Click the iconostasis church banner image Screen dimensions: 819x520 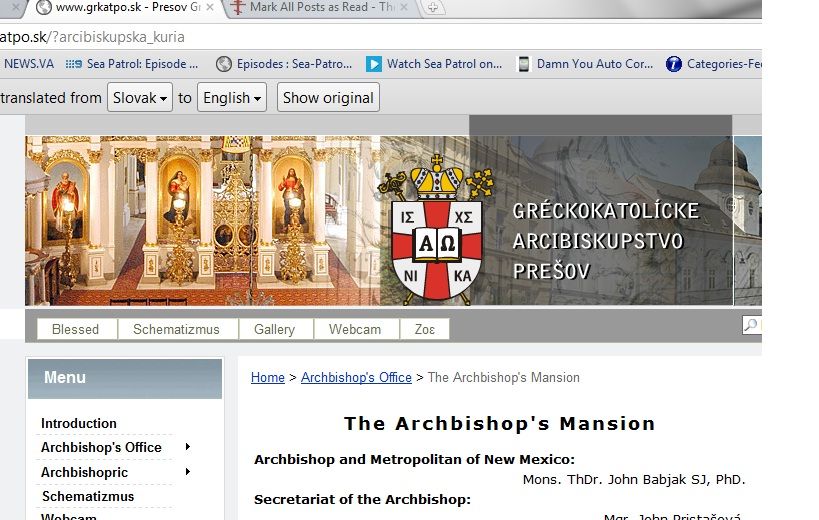click(203, 220)
